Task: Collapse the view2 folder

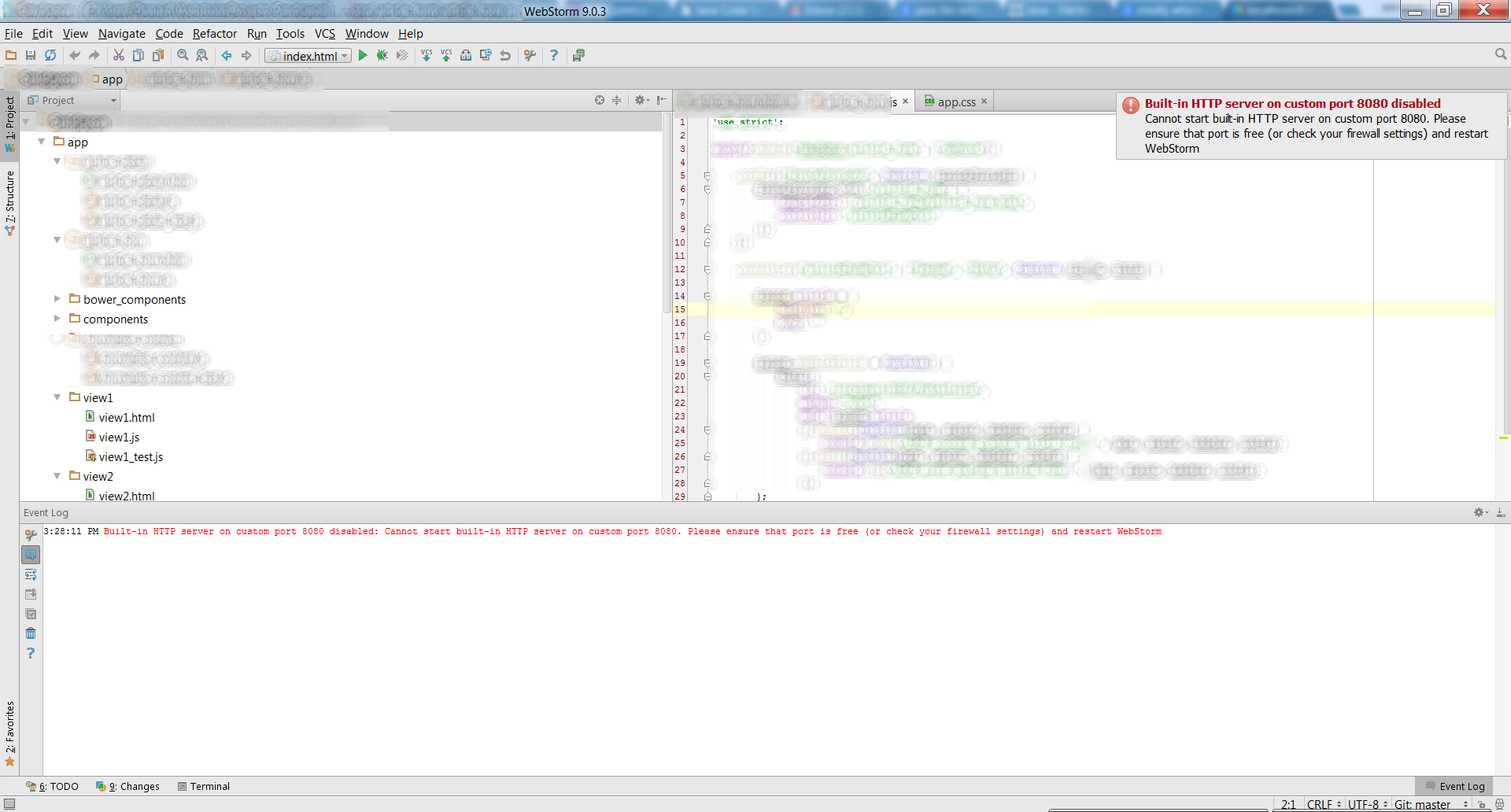Action: click(x=57, y=476)
